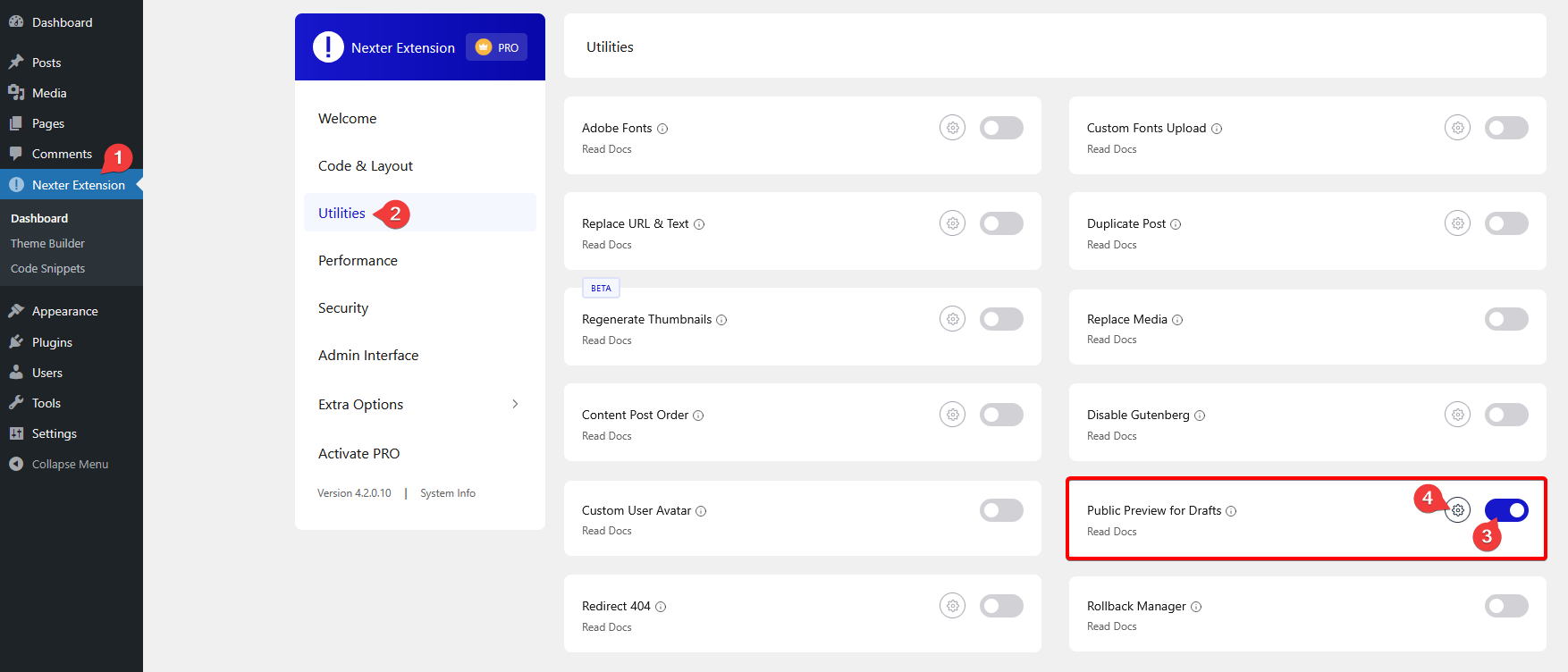Turn on Rollback Manager
This screenshot has width=1568, height=672.
click(1505, 605)
